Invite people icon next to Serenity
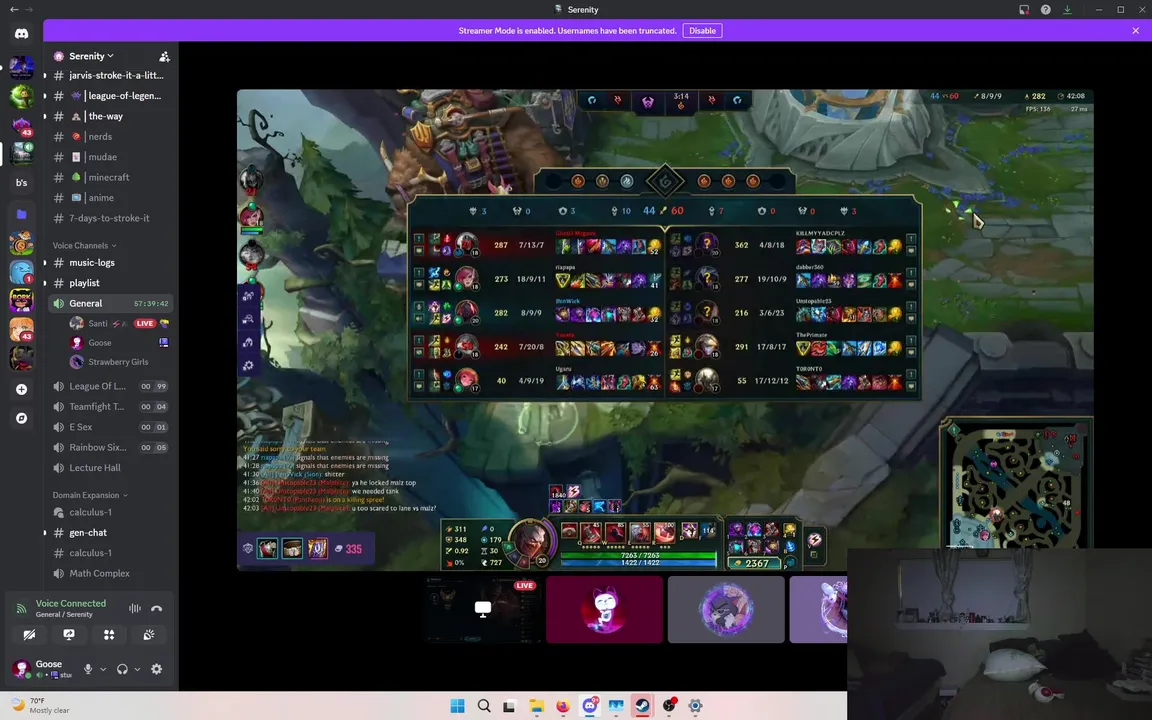1152x720 pixels. coord(165,57)
